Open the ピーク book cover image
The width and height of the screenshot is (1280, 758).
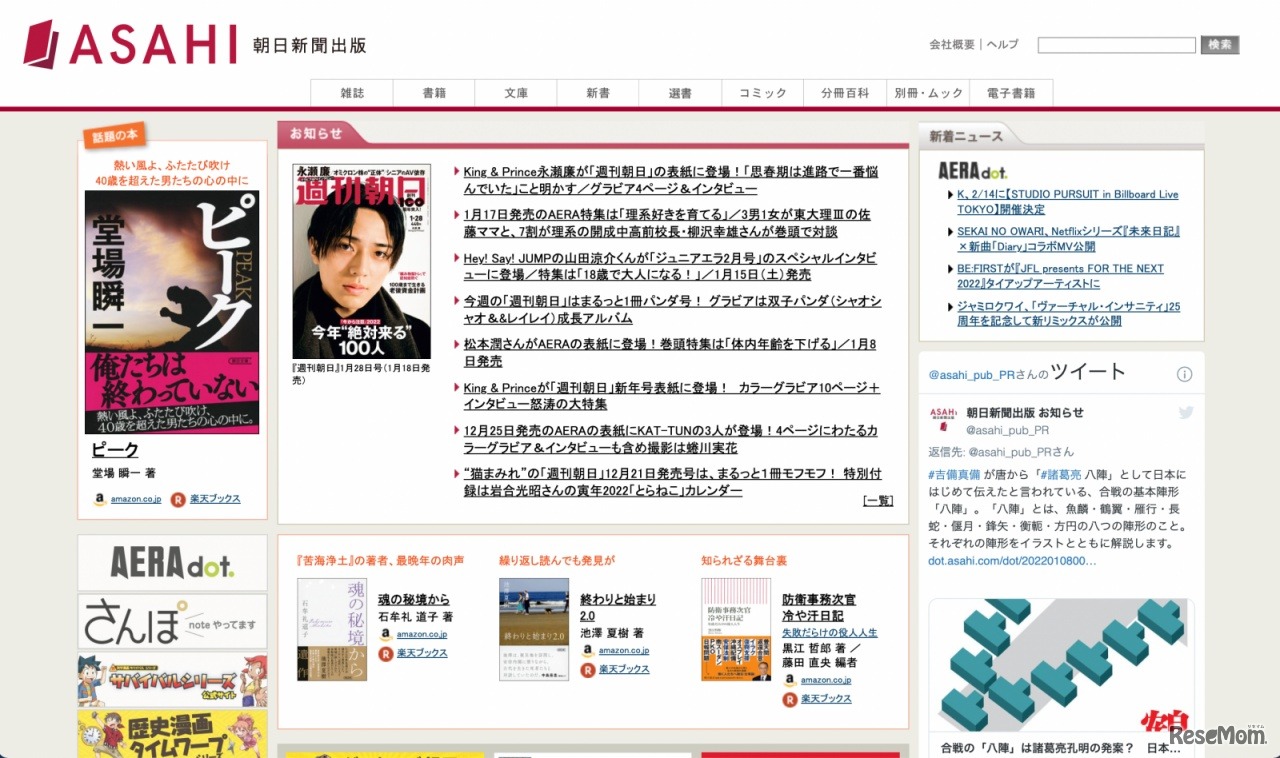[172, 312]
